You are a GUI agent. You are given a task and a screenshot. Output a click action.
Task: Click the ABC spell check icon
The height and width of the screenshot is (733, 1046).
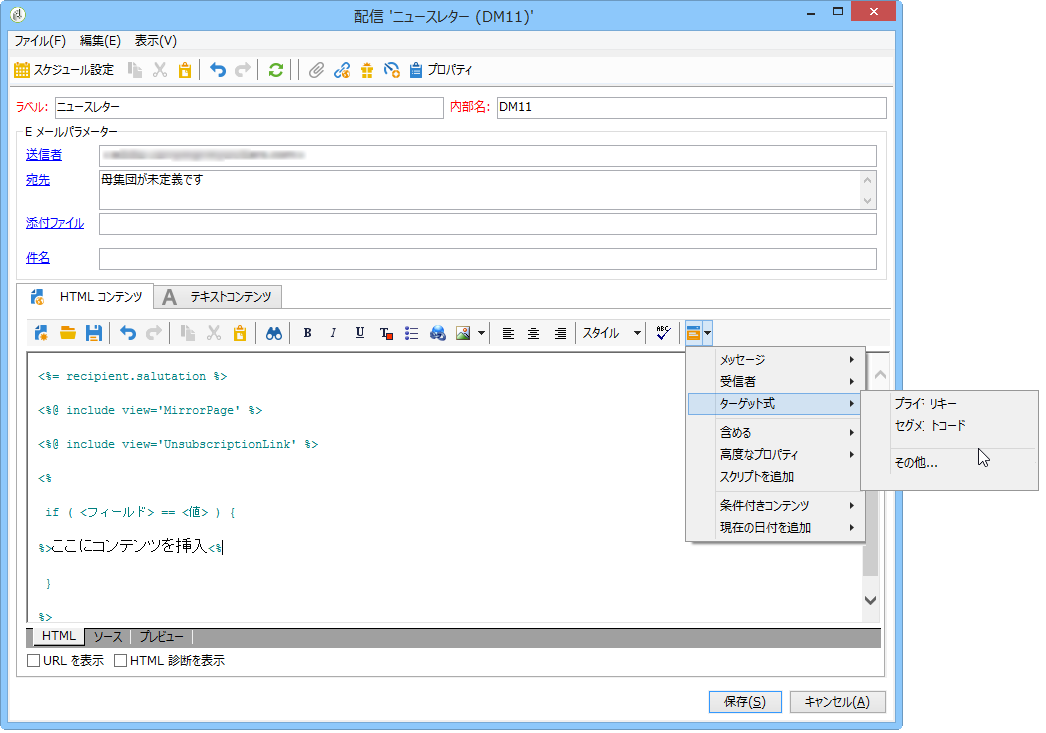[663, 333]
